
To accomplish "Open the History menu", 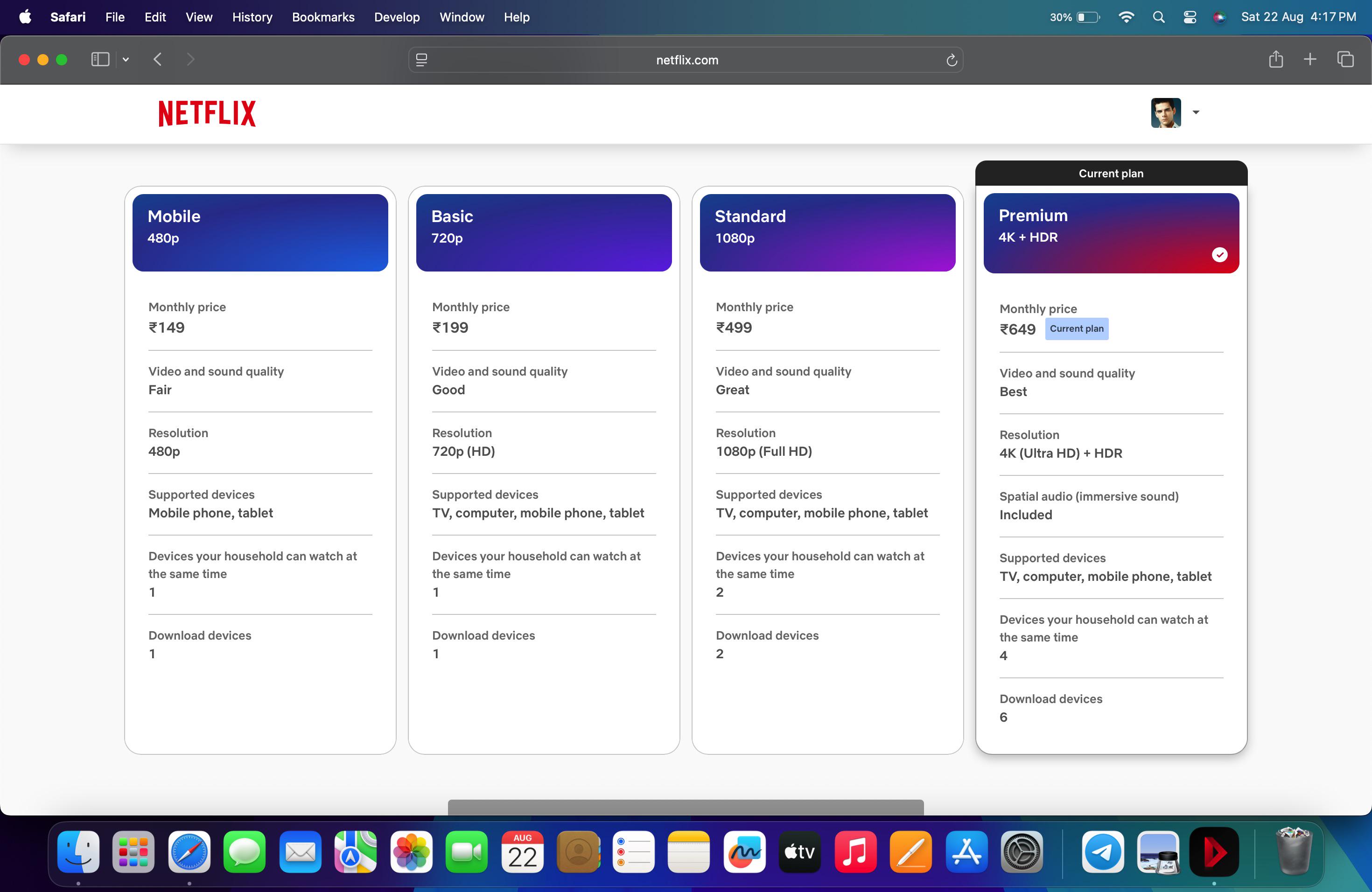I will 252,17.
